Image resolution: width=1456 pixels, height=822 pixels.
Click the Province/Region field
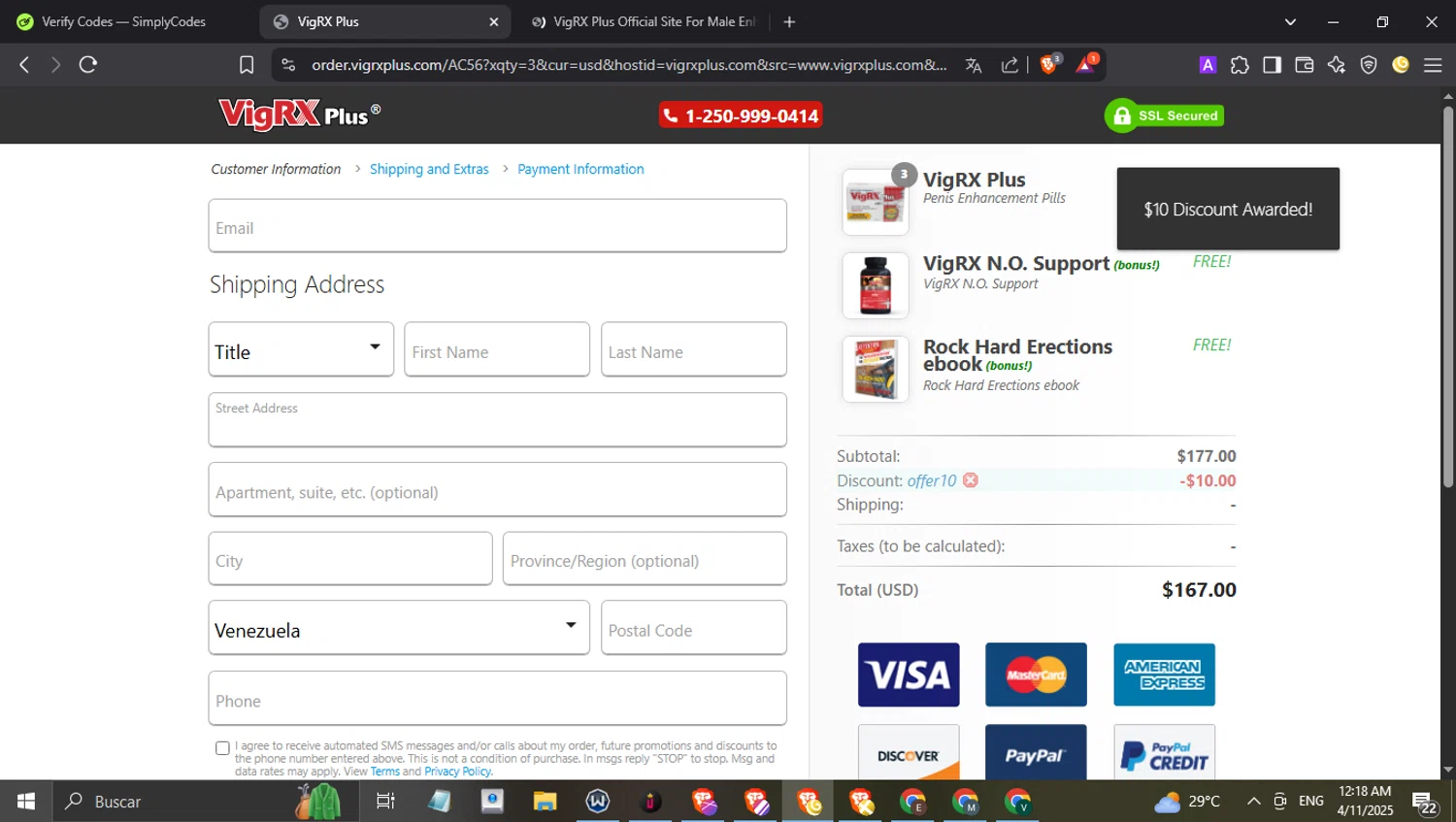pos(645,558)
